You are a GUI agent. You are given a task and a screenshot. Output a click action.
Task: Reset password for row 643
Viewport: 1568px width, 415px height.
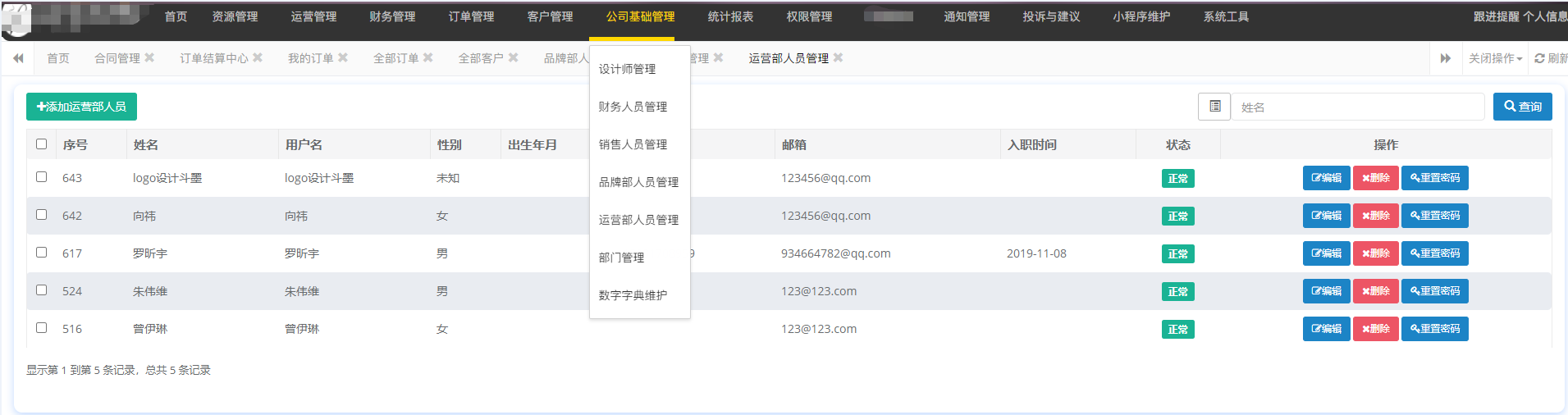coord(1434,178)
